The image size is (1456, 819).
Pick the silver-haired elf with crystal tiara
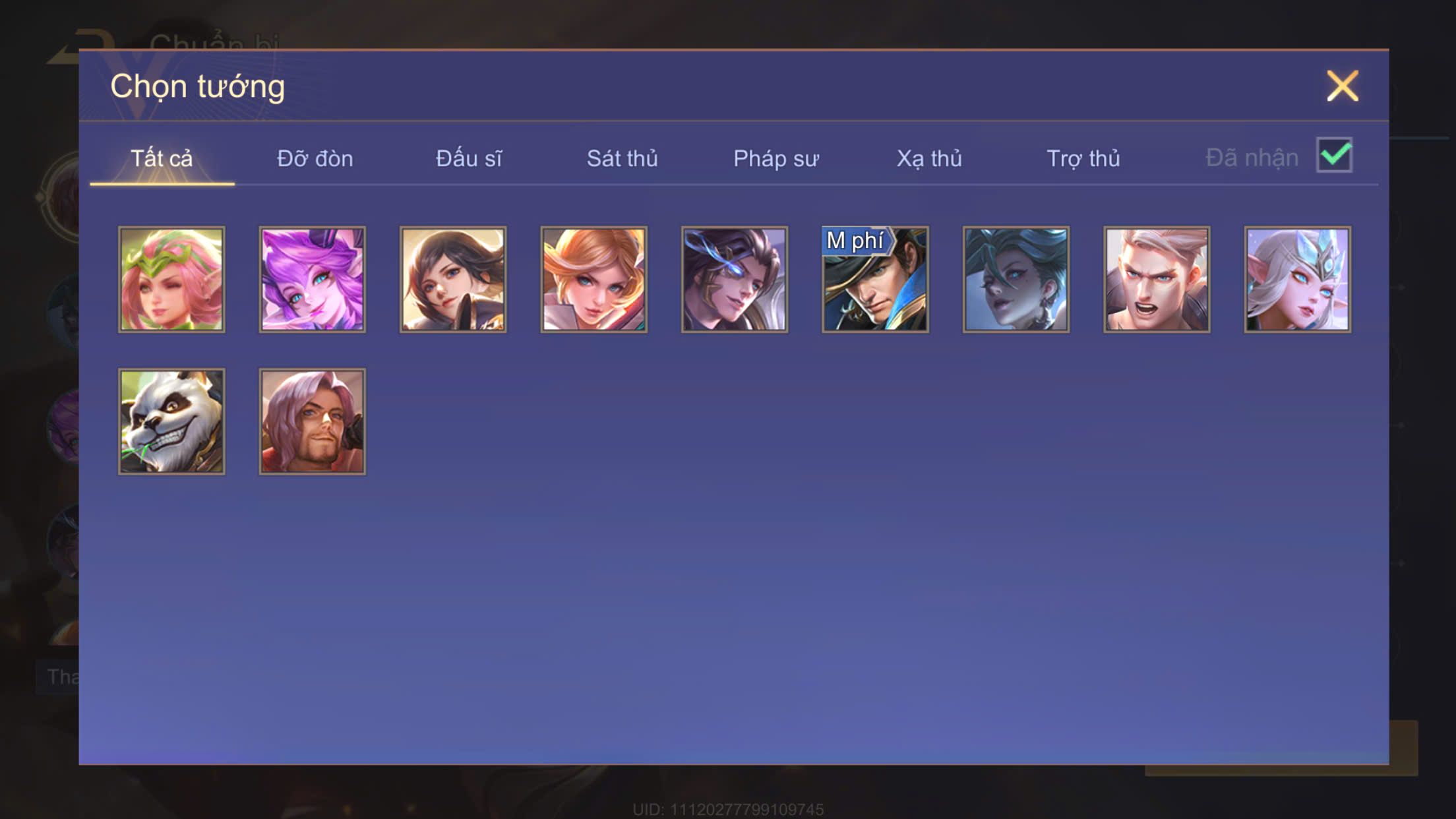pyautogui.click(x=1298, y=280)
